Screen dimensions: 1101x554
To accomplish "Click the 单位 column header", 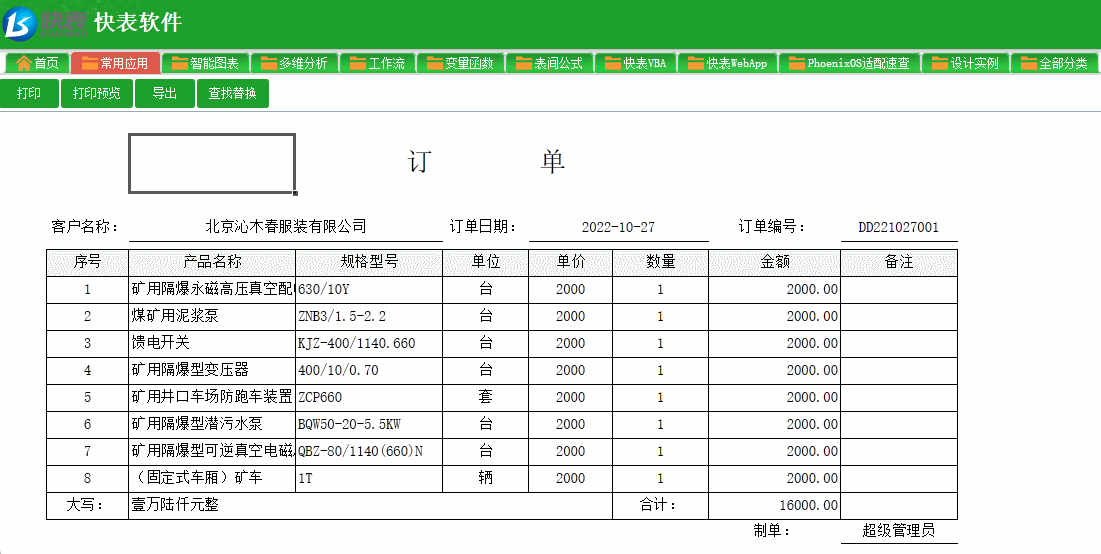I will [x=486, y=262].
